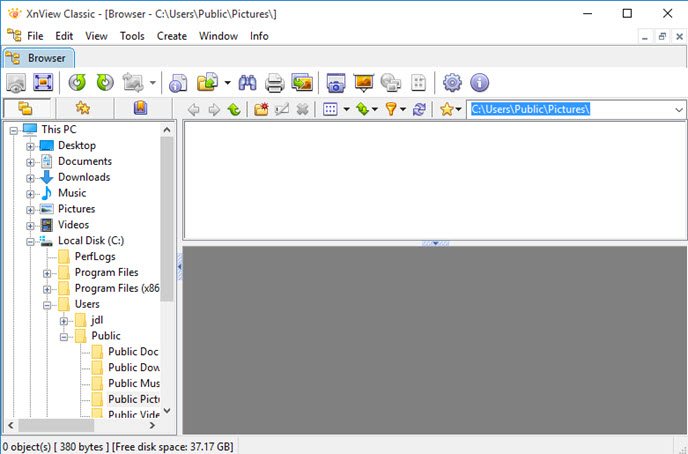The height and width of the screenshot is (454, 688).
Task: Switch to the Favorites stars tab
Action: [82, 108]
